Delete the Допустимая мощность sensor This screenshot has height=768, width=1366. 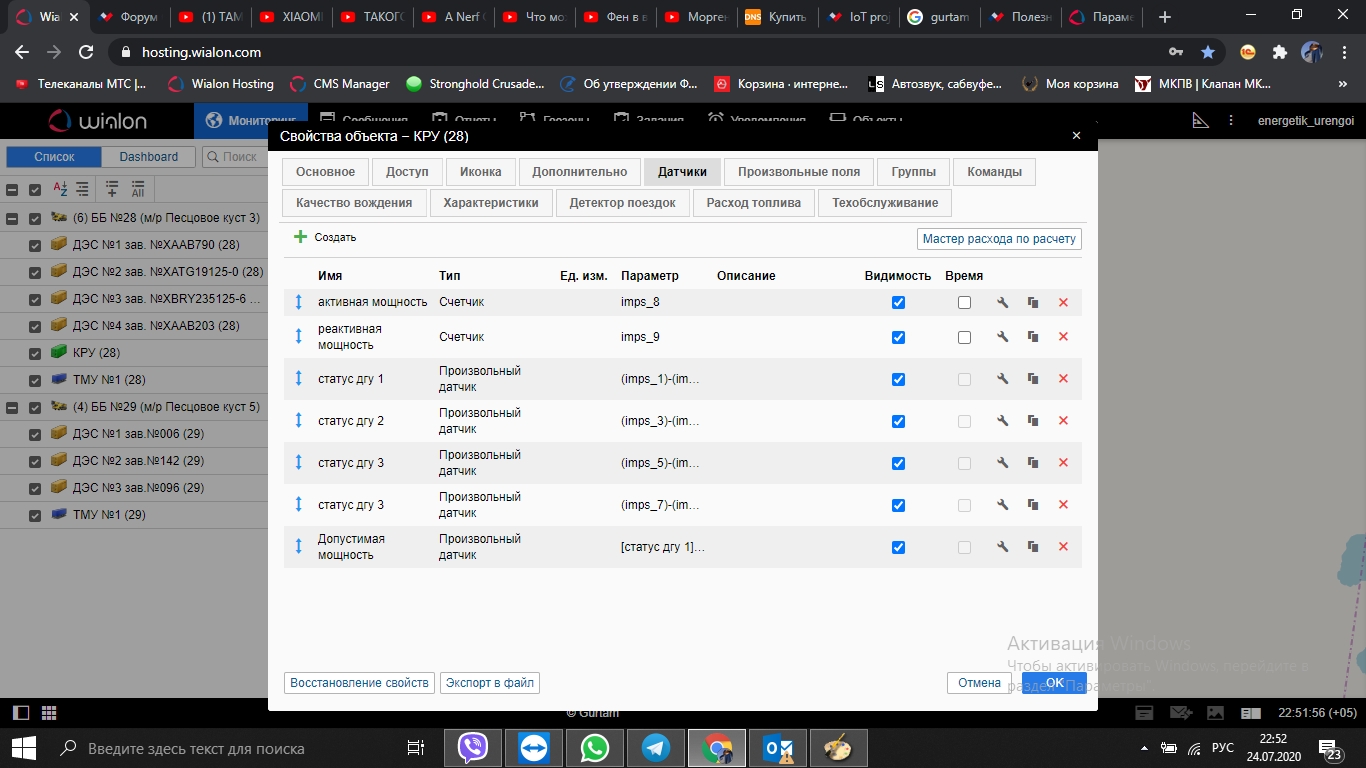[1063, 547]
